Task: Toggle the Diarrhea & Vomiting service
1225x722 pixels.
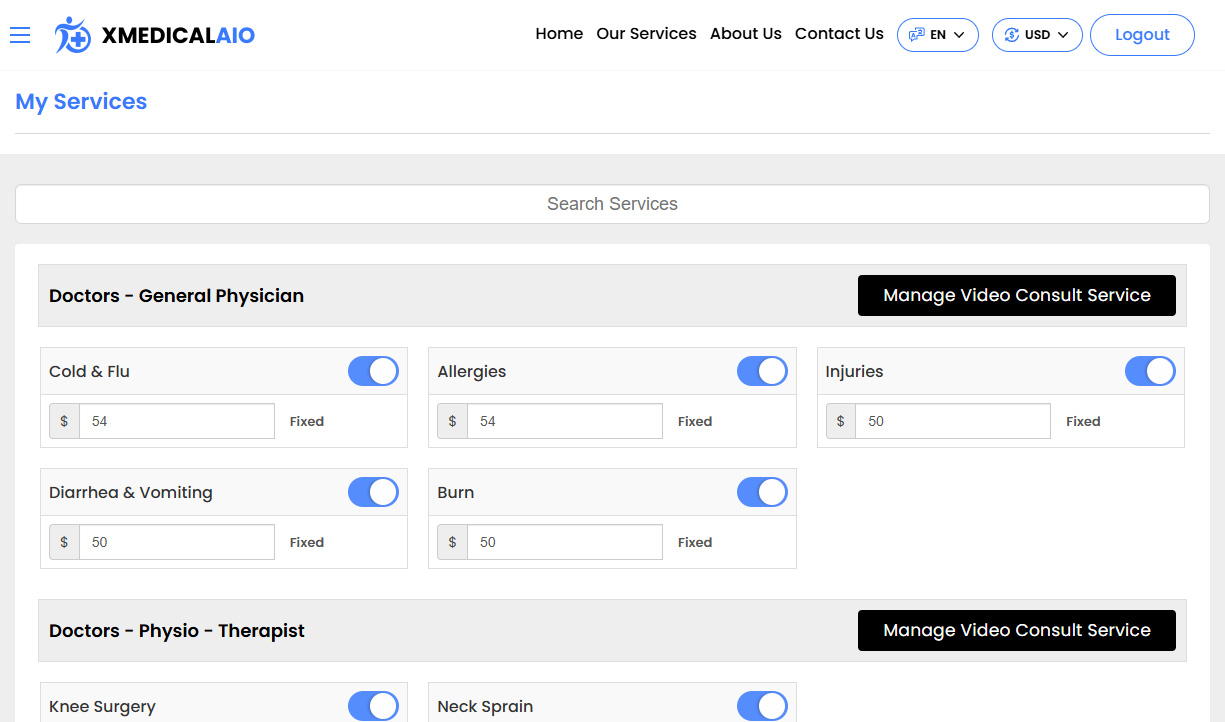Action: tap(373, 492)
